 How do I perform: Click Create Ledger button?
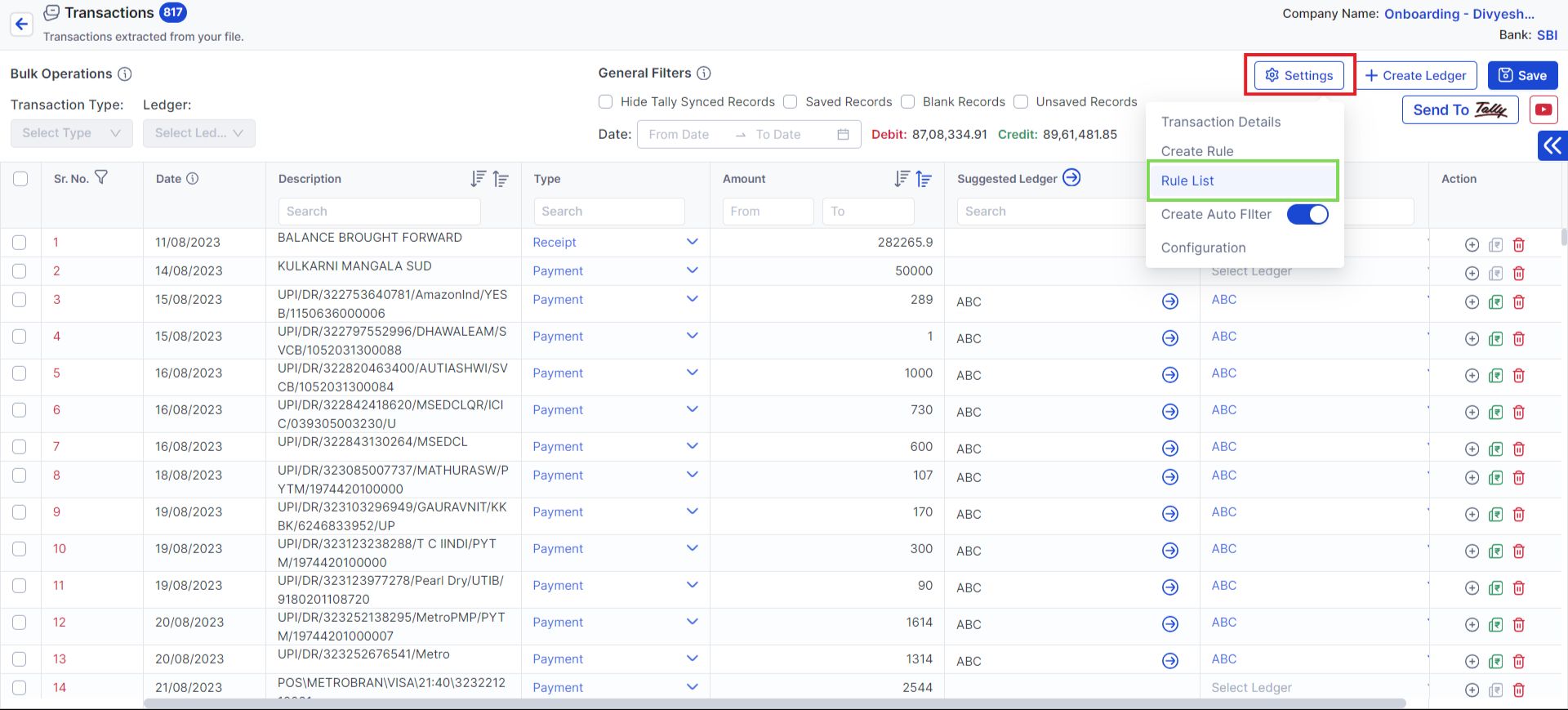coord(1416,75)
